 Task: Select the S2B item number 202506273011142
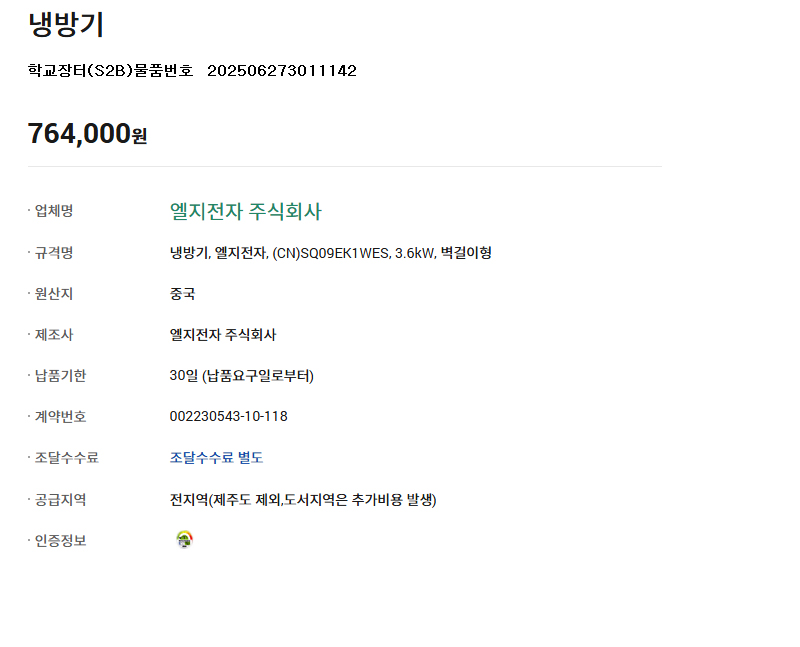coord(282,70)
